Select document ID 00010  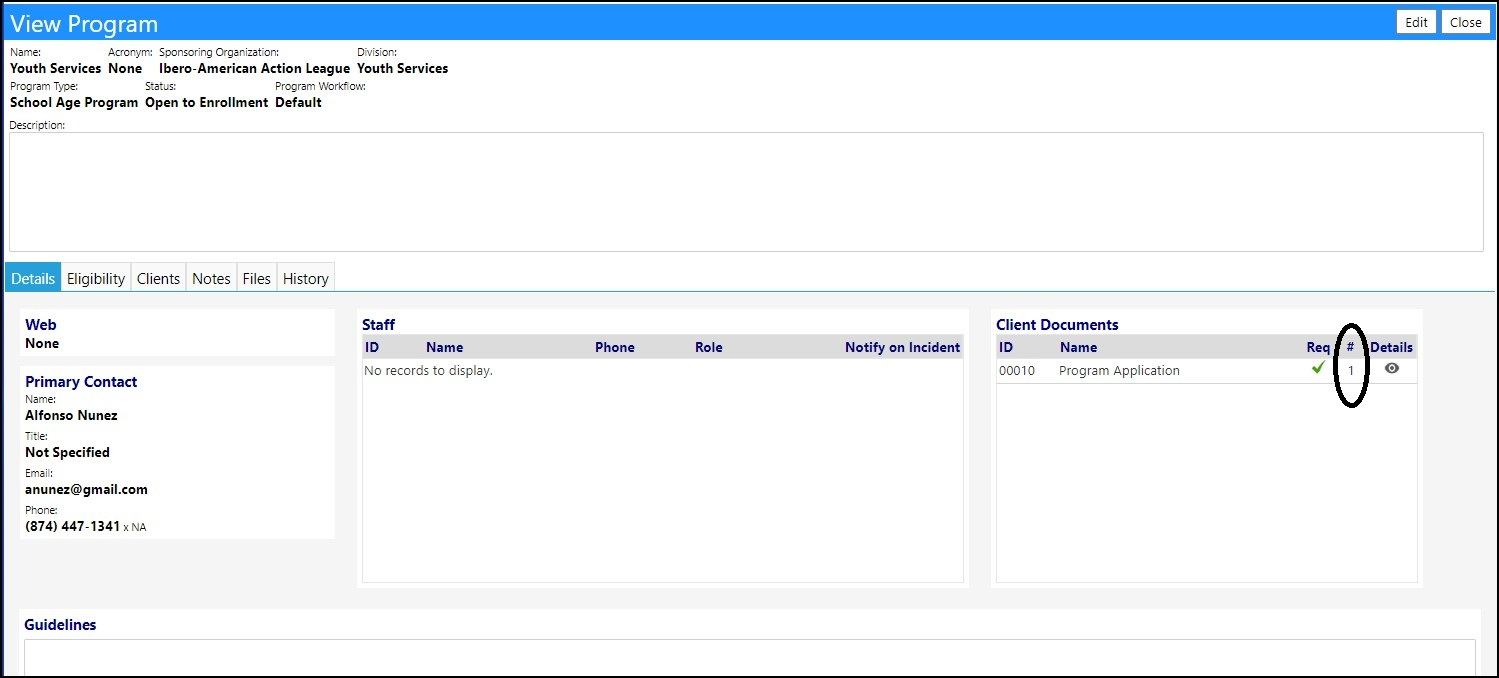click(x=1017, y=370)
